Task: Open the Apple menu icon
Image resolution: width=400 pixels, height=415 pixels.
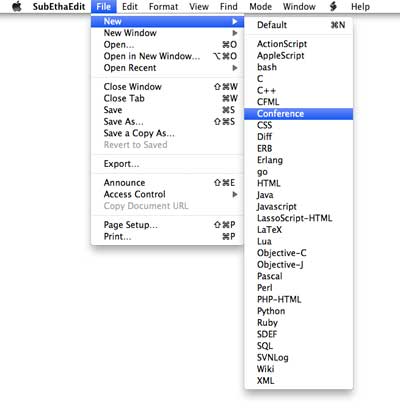Action: coord(17,6)
